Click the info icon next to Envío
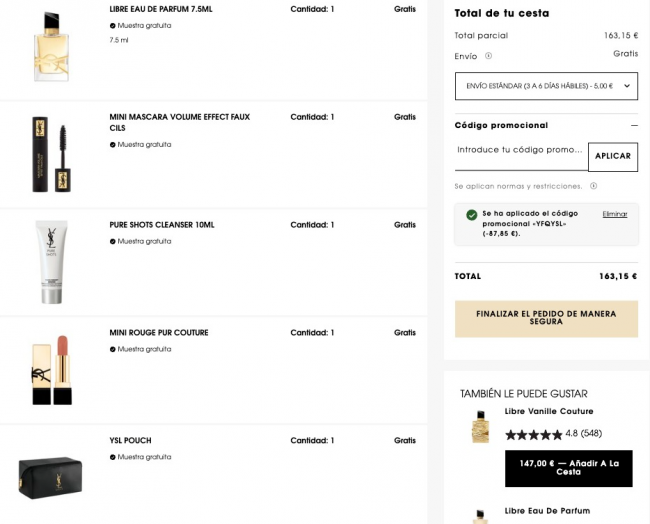This screenshot has height=524, width=650. point(489,56)
